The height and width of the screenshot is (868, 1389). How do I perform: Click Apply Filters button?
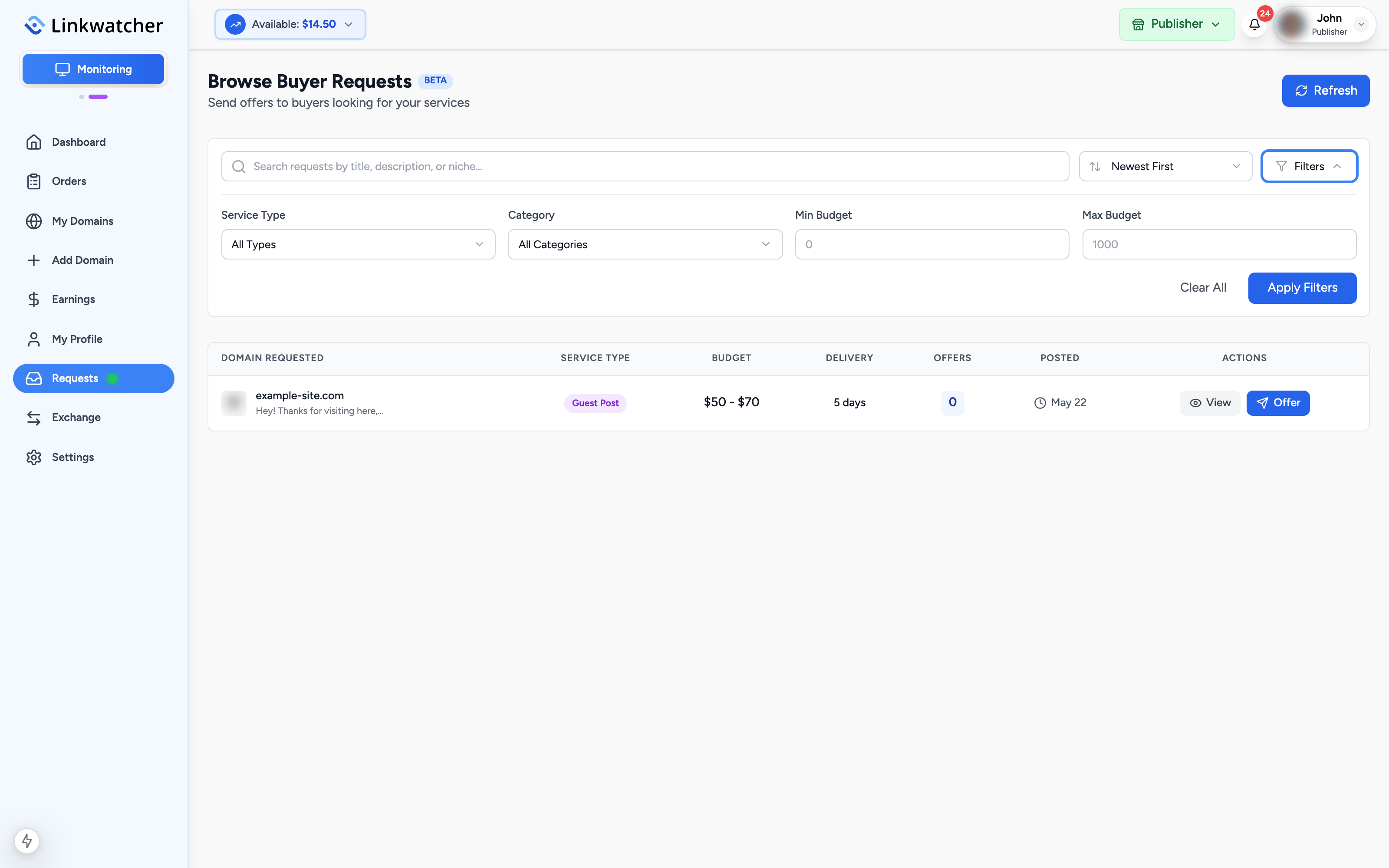[x=1302, y=288]
